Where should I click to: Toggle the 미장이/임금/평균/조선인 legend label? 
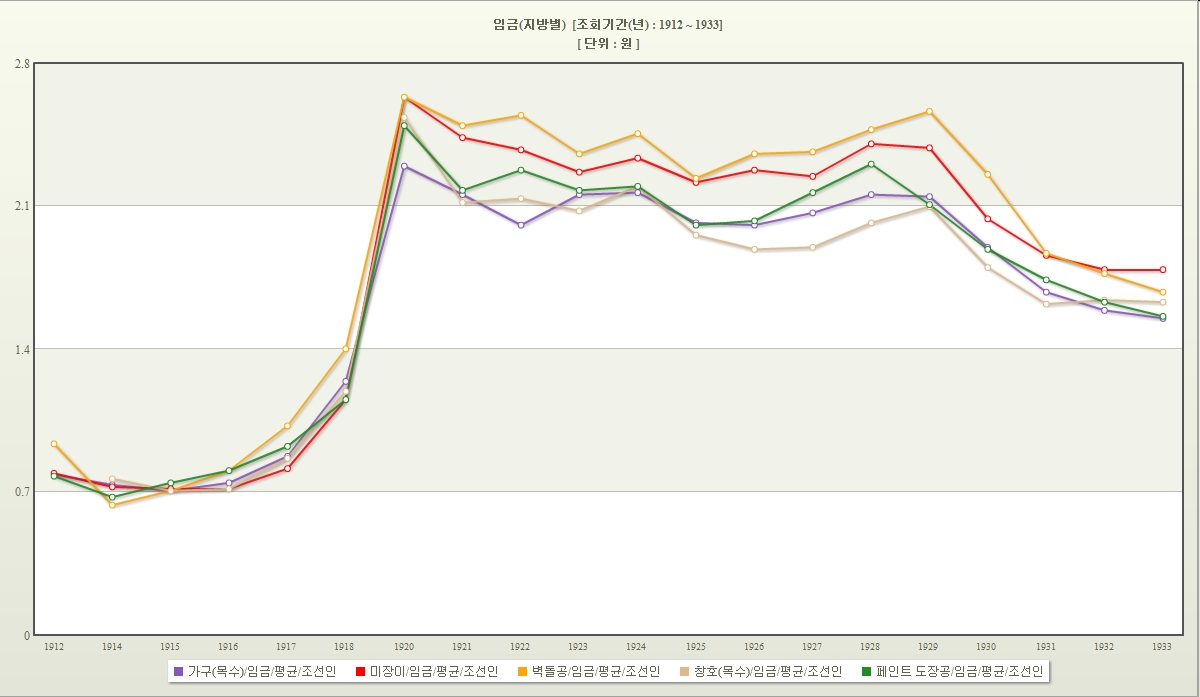pos(433,671)
